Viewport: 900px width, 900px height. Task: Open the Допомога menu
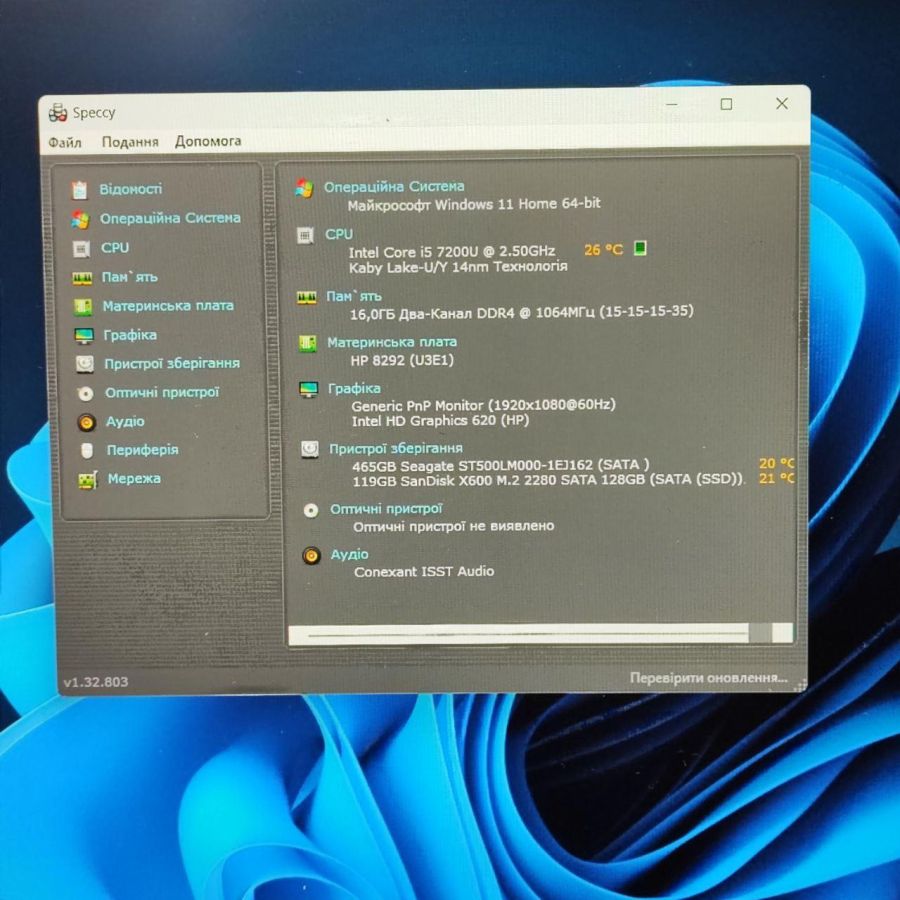pyautogui.click(x=208, y=141)
